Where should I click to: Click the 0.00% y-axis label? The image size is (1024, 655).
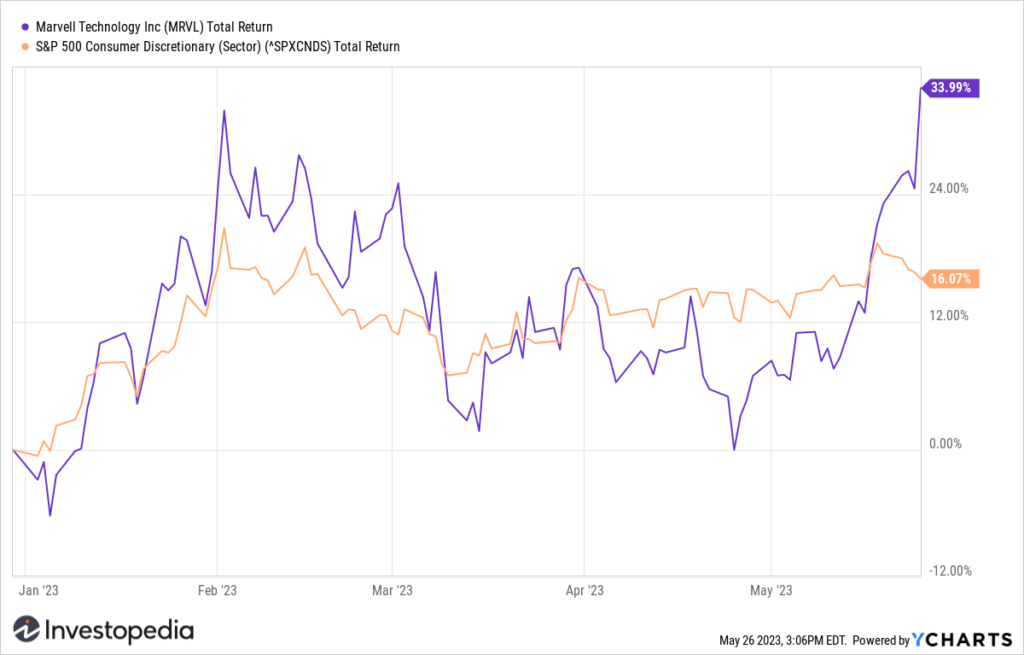coord(948,444)
